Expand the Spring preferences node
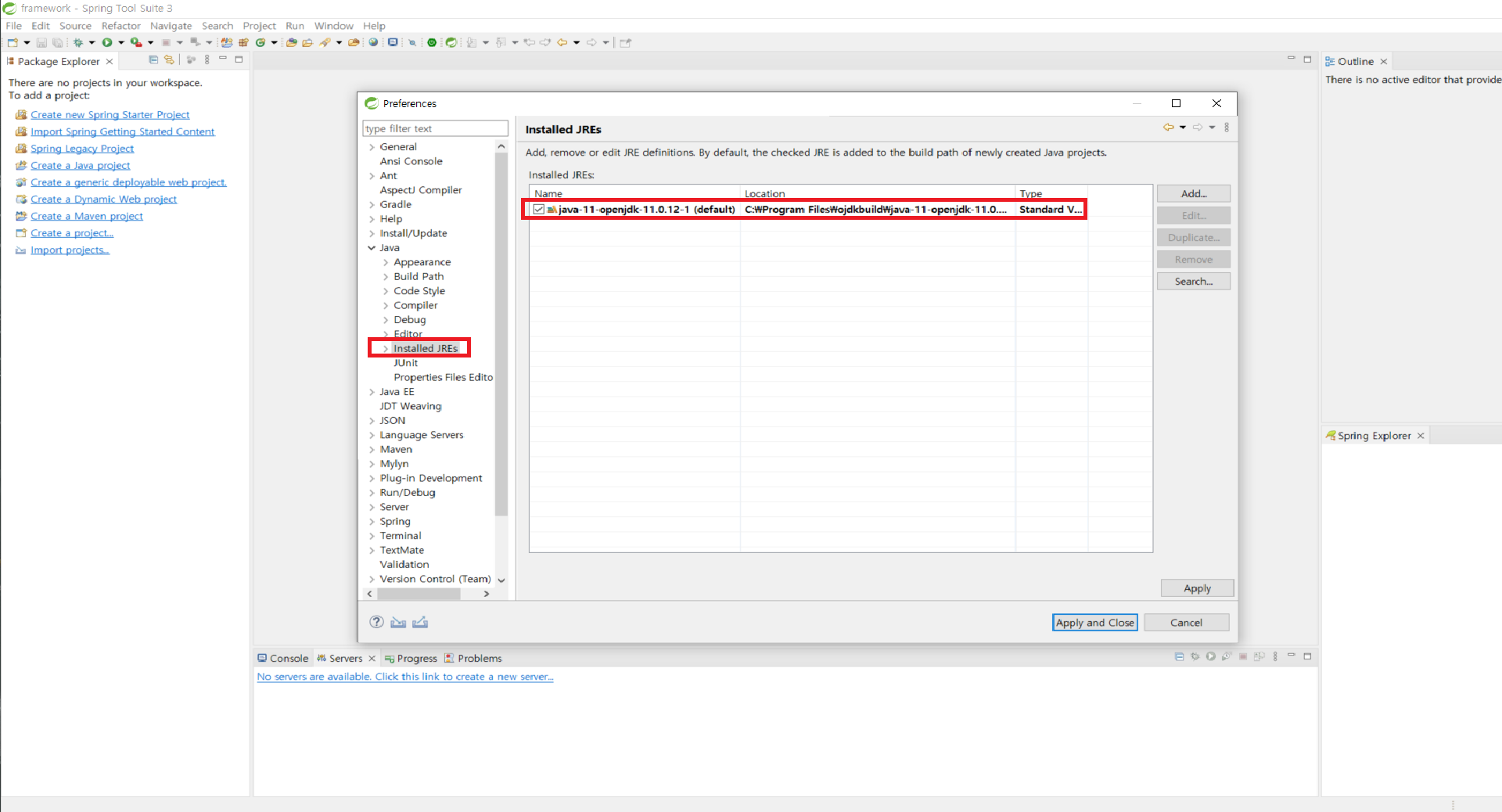 (372, 522)
